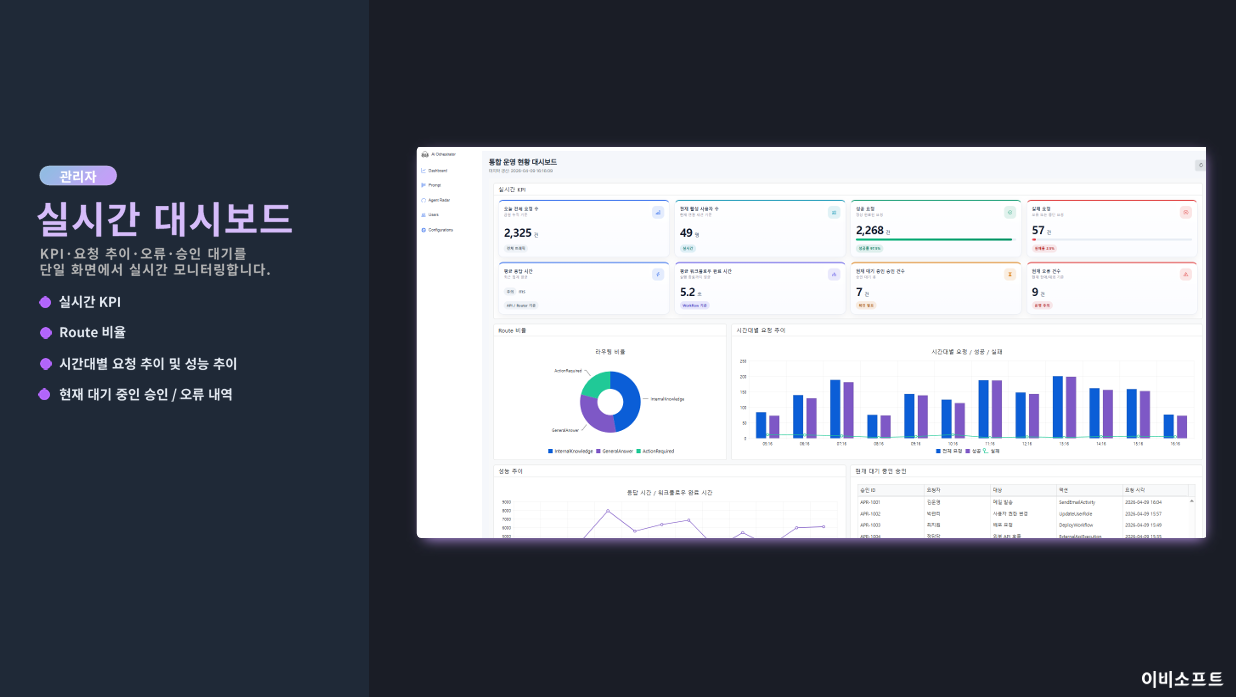The height and width of the screenshot is (697, 1236).
Task: Click lightning icon on average response card
Action: [658, 274]
